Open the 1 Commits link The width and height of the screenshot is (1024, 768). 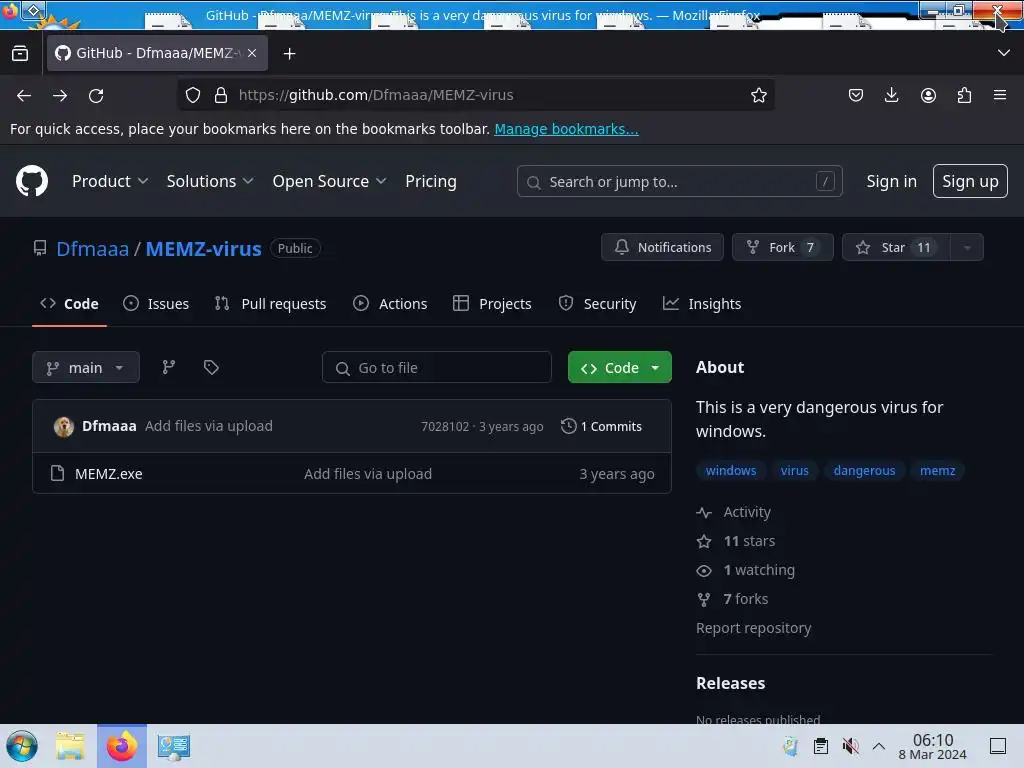click(601, 426)
